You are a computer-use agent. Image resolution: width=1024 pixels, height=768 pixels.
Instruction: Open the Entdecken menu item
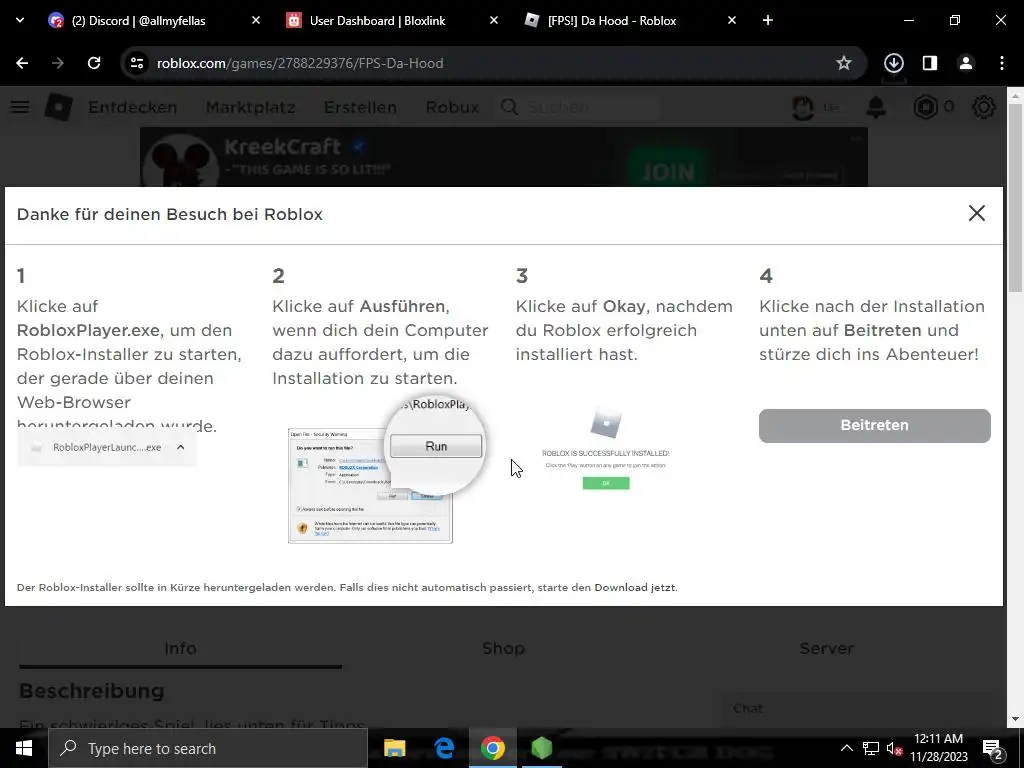[133, 107]
